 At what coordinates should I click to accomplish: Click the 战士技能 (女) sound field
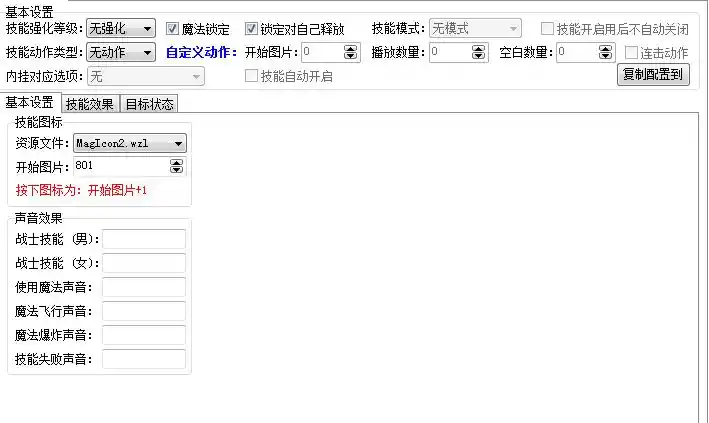[x=144, y=263]
